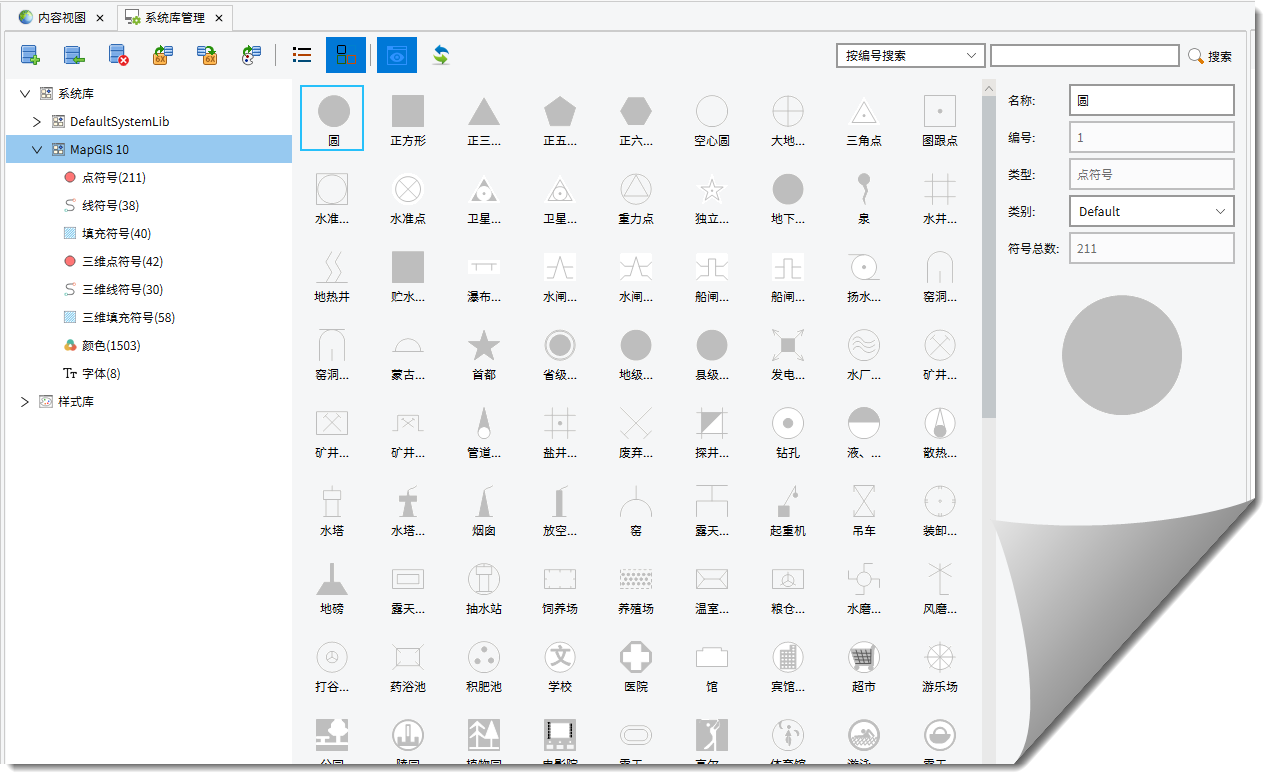Screen dimensions: 1270x779
Task: Click the export 6X library icon
Action: [207, 56]
